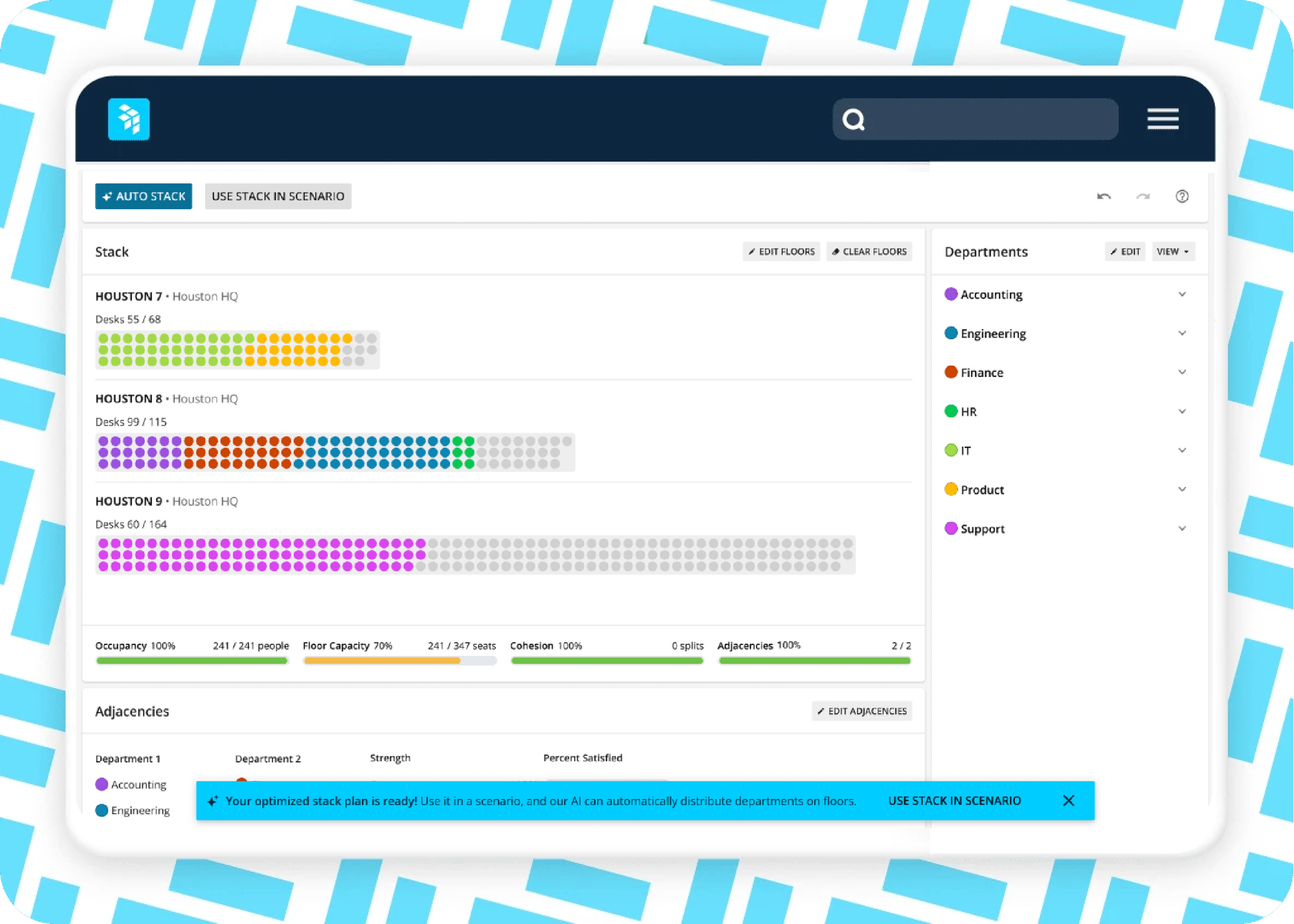This screenshot has width=1294, height=924.
Task: Click the Auto Stack button
Action: (x=144, y=196)
